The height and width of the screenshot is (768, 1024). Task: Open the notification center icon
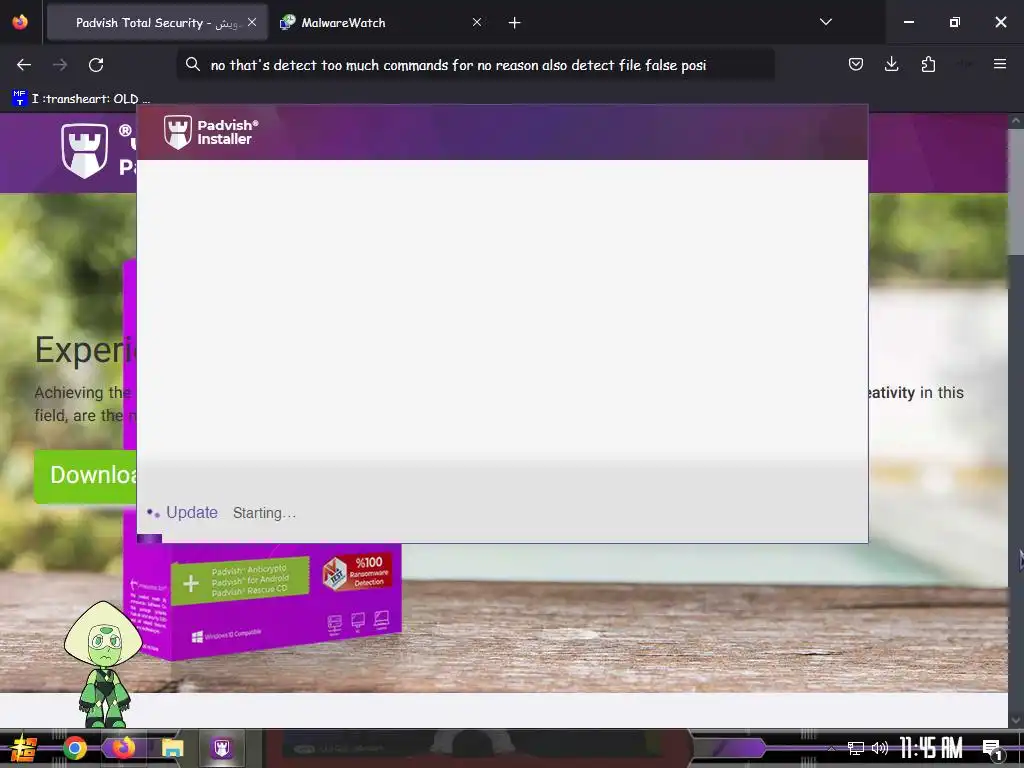tap(993, 749)
